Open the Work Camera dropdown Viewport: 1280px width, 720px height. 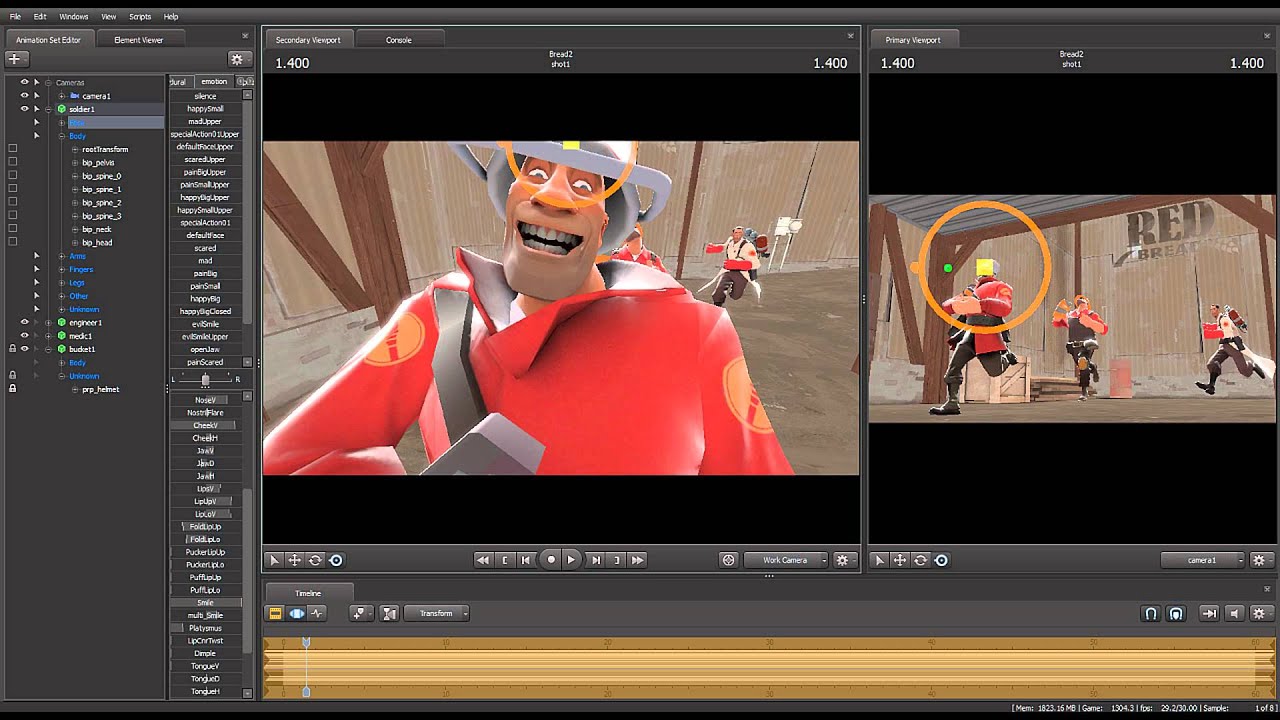pos(786,560)
